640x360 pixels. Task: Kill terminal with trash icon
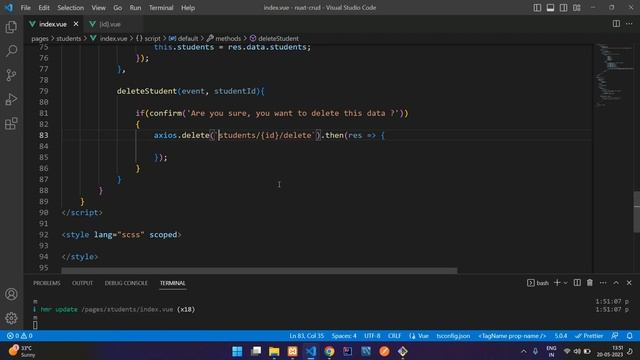tap(590, 282)
